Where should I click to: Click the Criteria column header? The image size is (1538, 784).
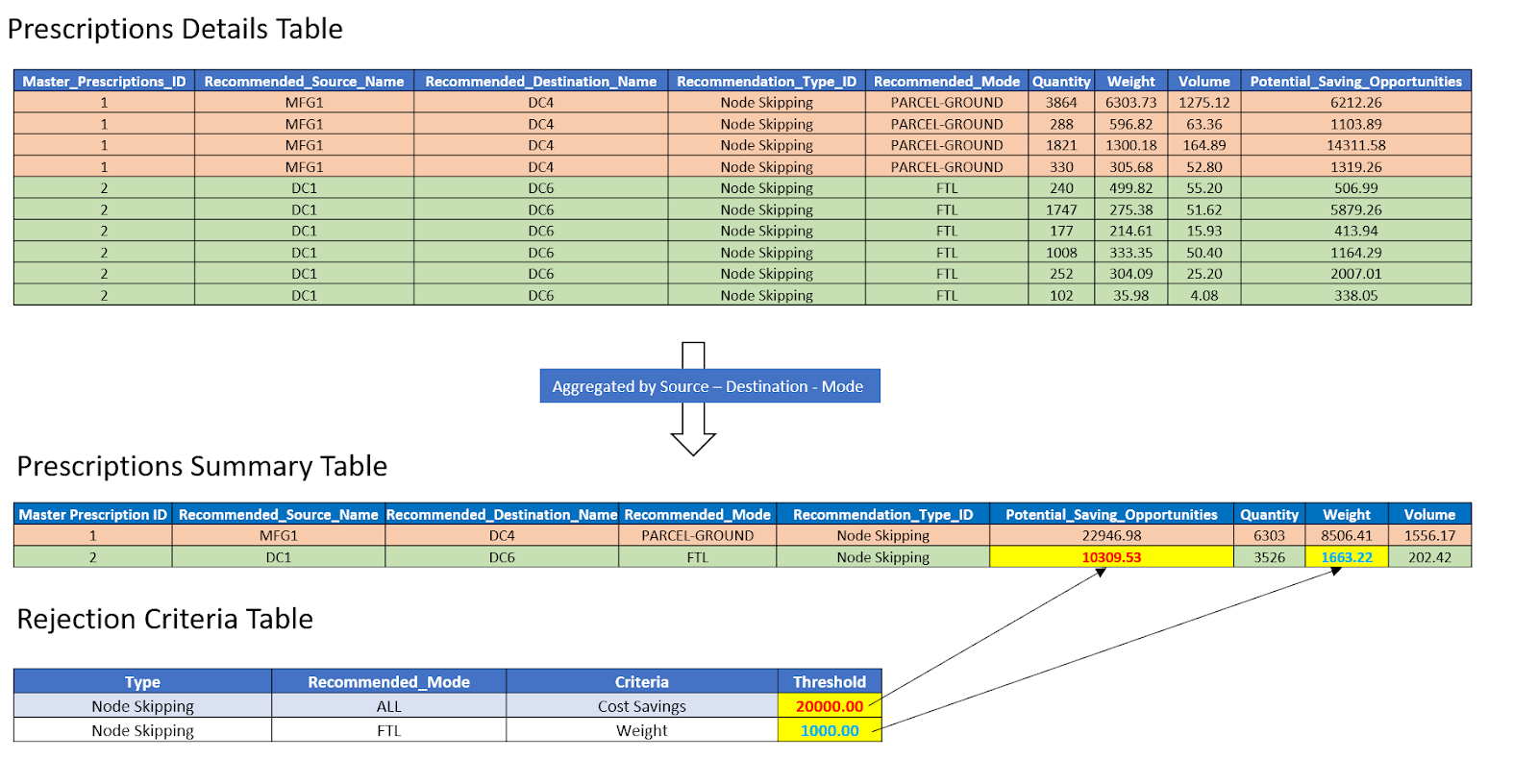641,682
